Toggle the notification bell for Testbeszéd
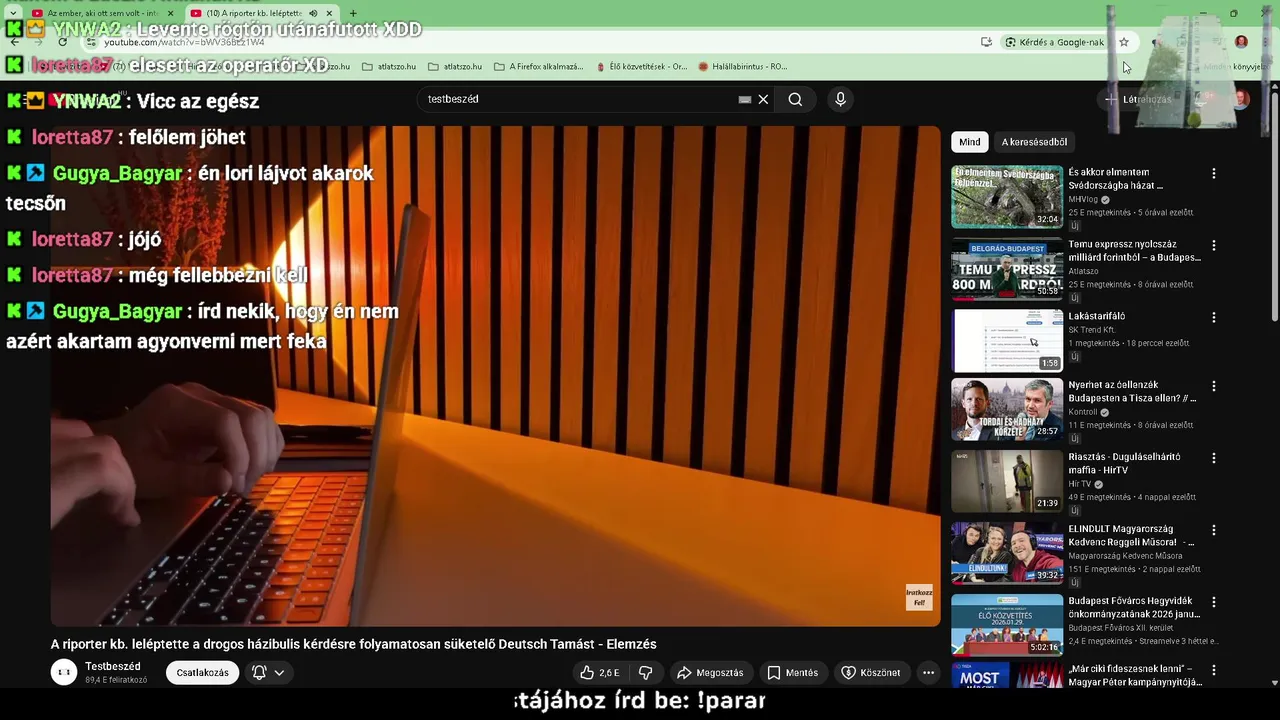Screen dimensions: 1280x720 (259, 673)
